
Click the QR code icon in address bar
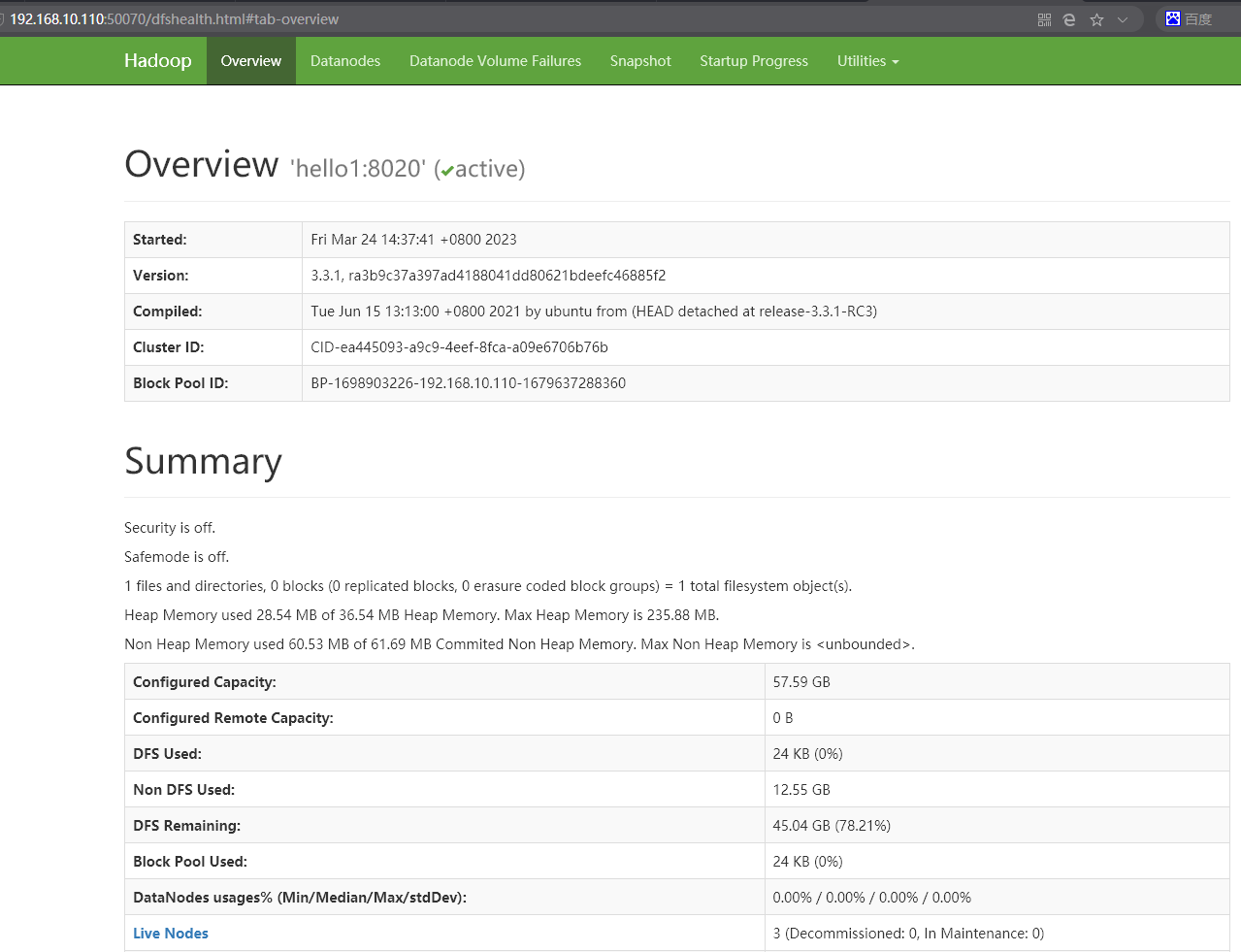click(1044, 19)
